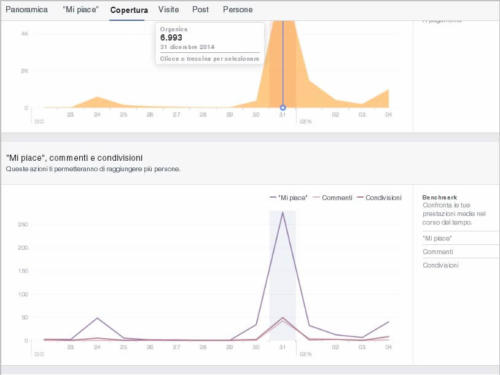This screenshot has width=500, height=375.
Task: Select the Copertura tab
Action: tap(129, 10)
